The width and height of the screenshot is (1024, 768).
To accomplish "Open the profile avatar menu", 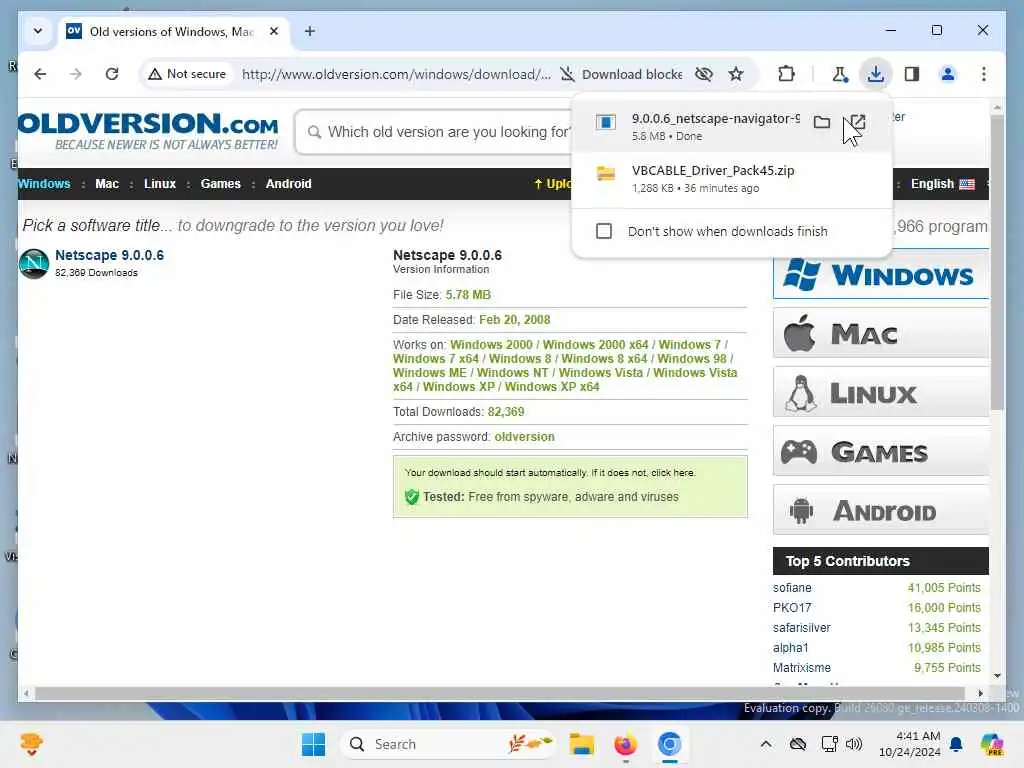I will coord(948,74).
